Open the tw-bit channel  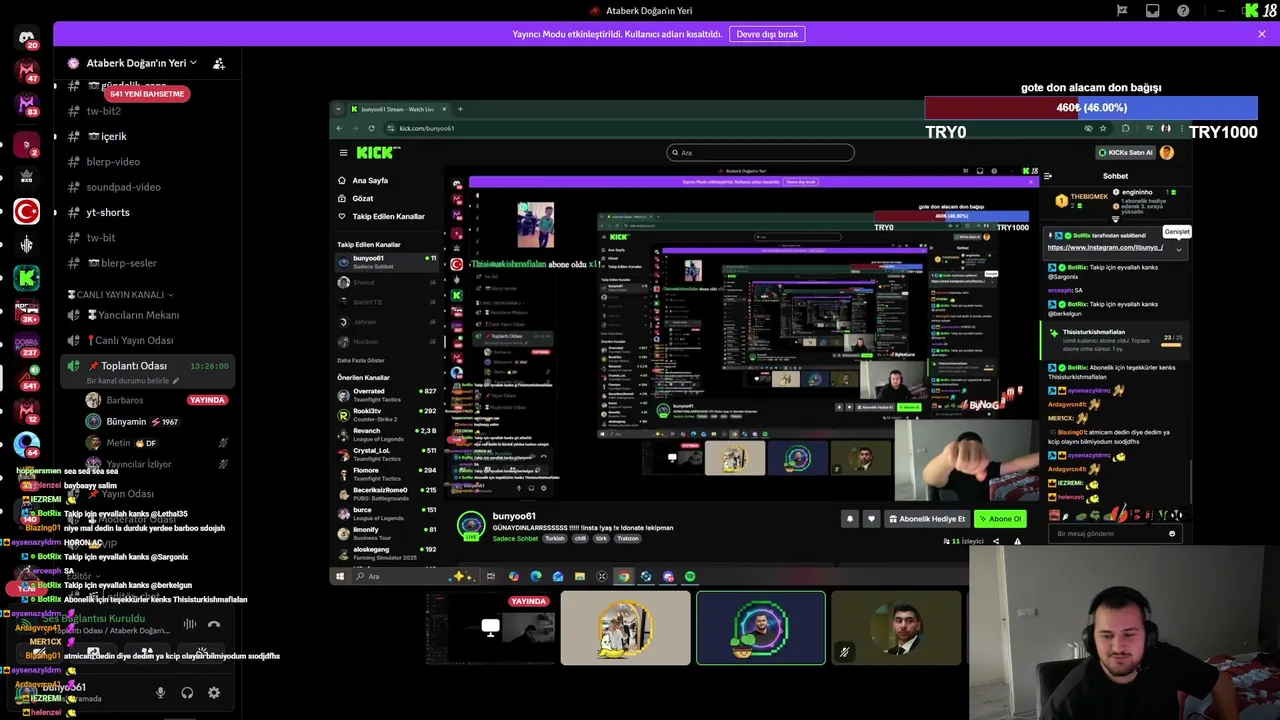click(150, 238)
